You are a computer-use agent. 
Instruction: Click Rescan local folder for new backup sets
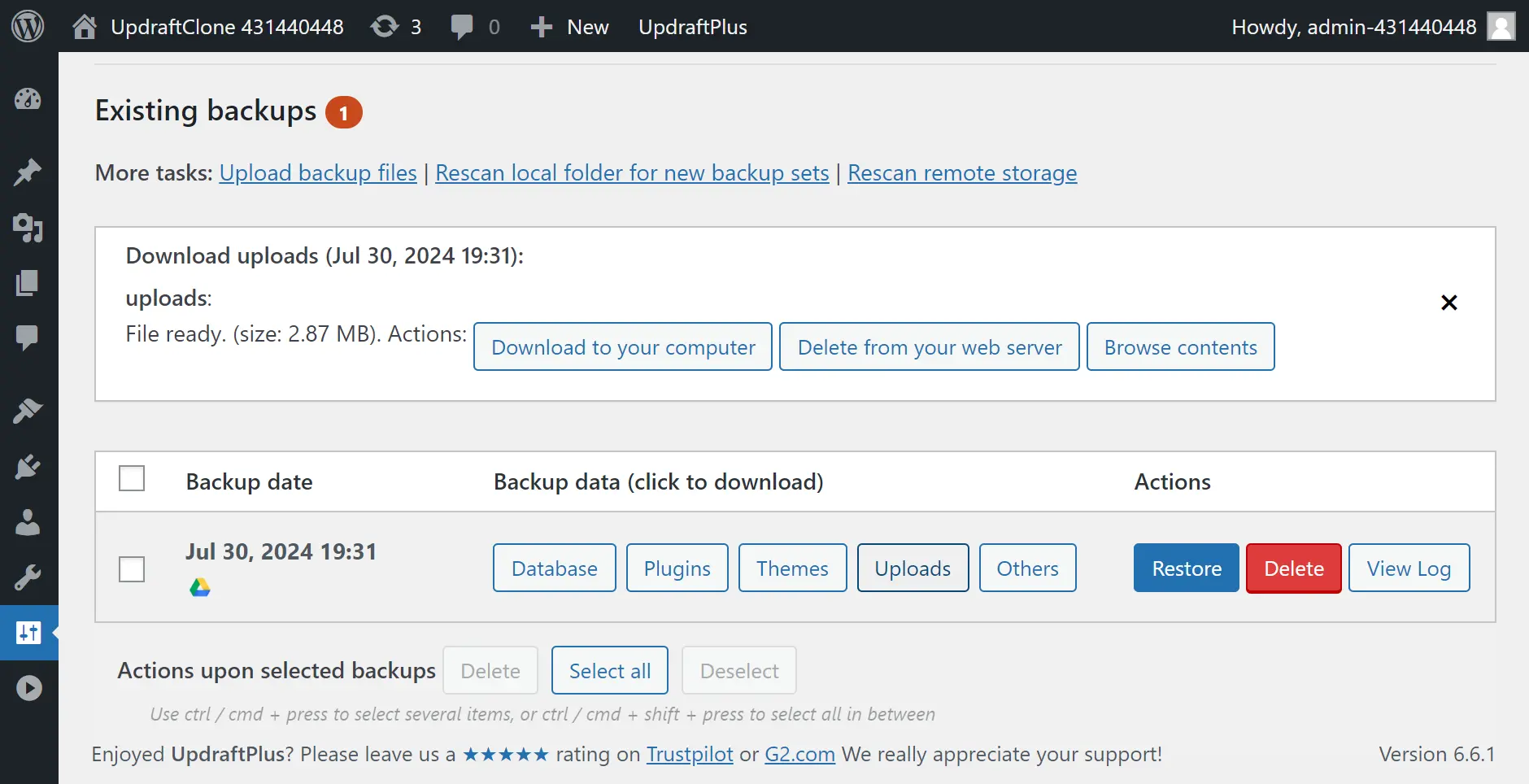pos(632,173)
